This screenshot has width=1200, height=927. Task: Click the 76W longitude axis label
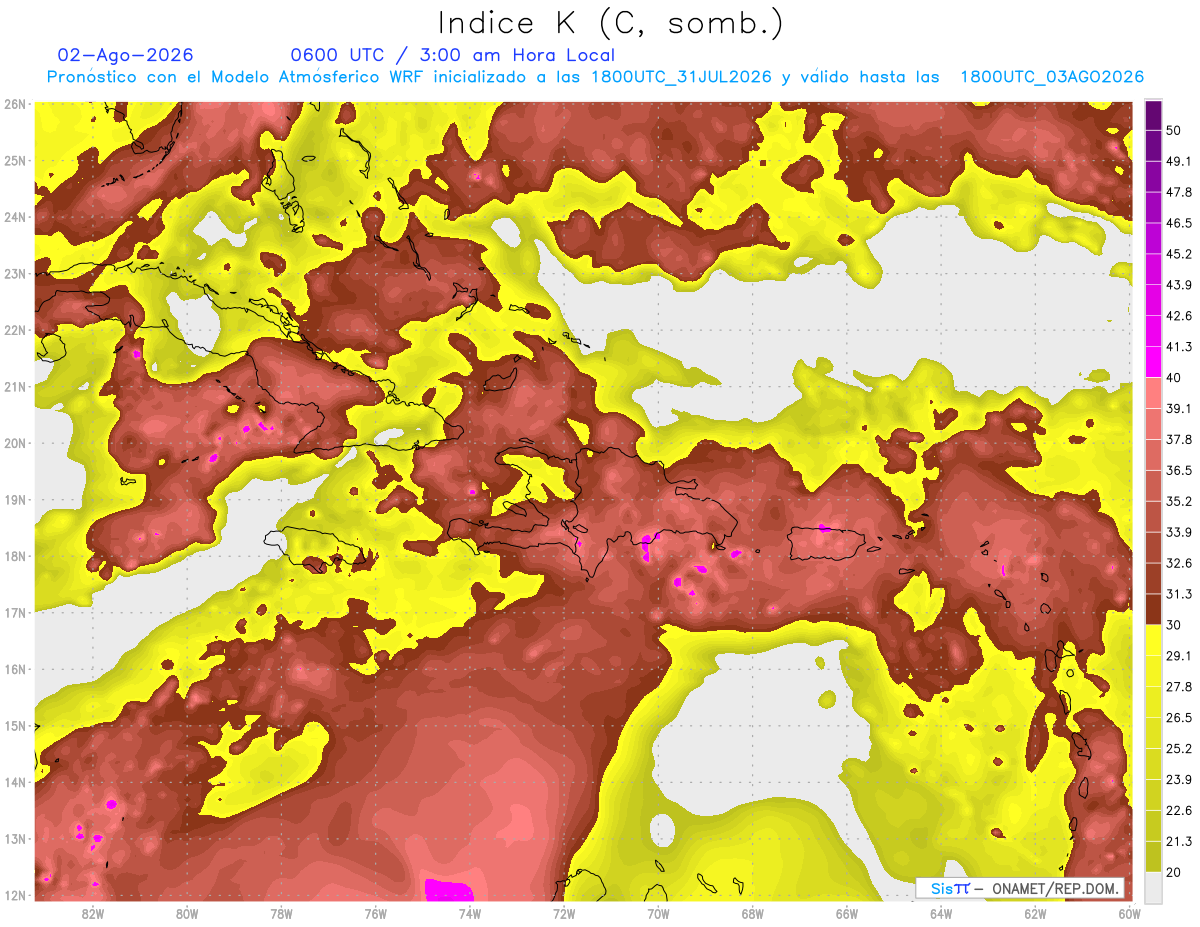coord(375,914)
